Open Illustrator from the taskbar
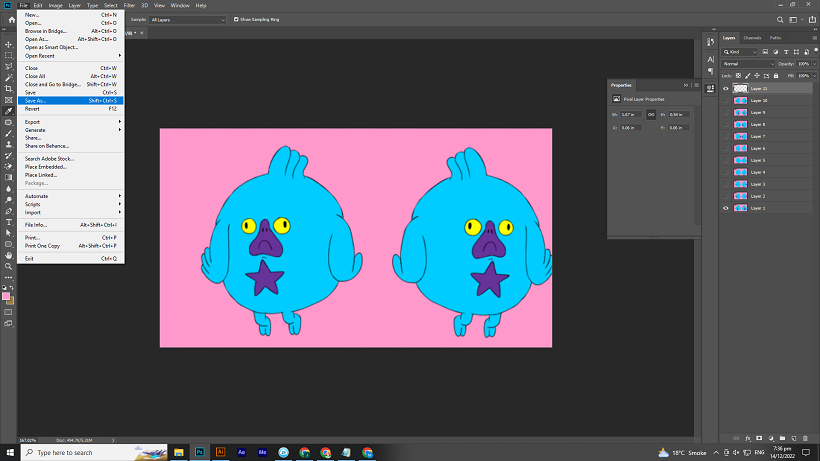Screen dimensions: 820x461 [x=221, y=453]
